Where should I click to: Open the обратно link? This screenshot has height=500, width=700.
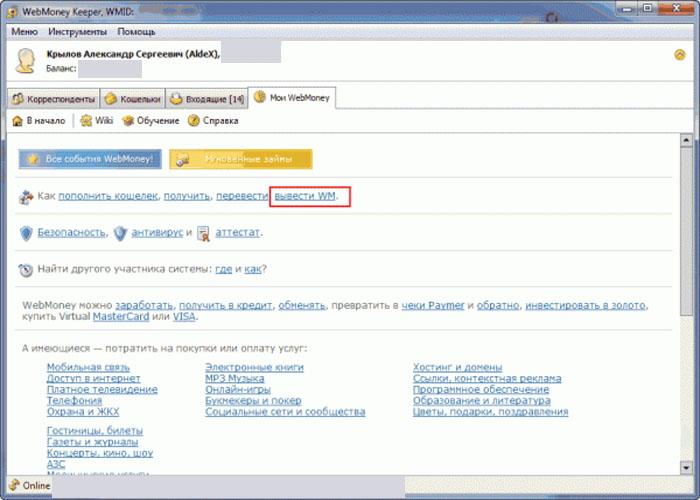(498, 305)
